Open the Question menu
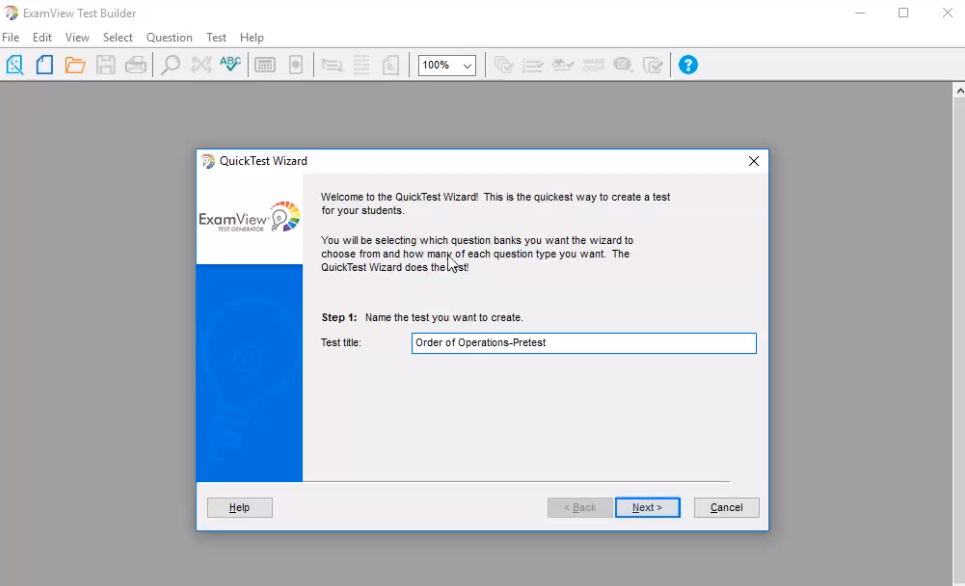This screenshot has width=965, height=586. [168, 37]
